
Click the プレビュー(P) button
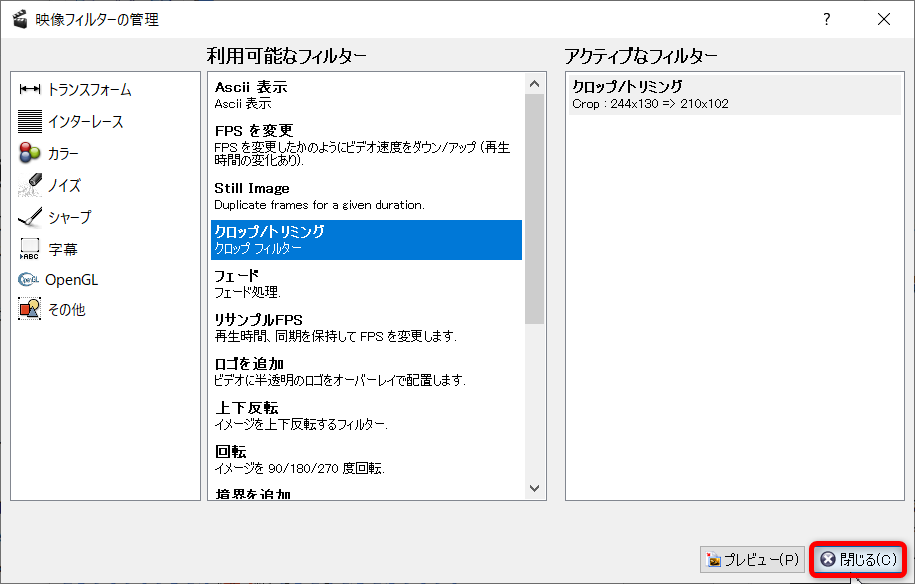pos(753,560)
